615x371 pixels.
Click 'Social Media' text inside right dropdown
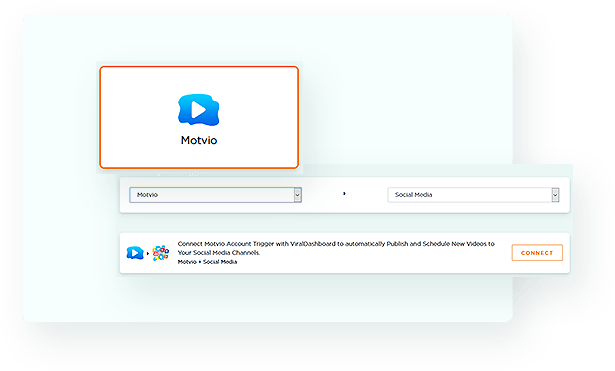point(413,195)
